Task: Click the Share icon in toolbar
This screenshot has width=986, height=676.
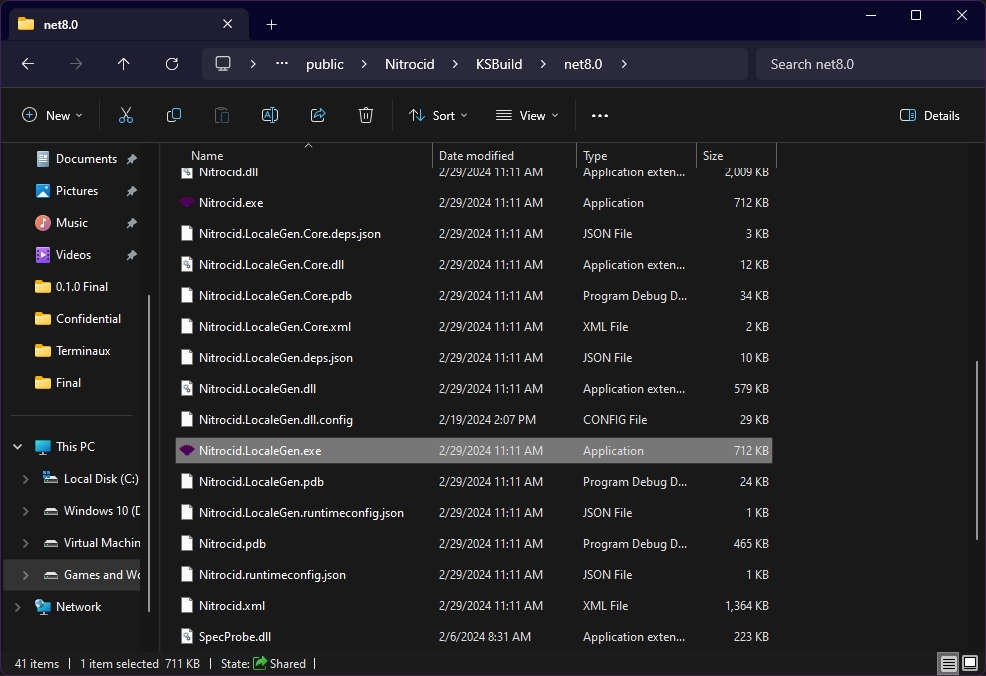Action: pyautogui.click(x=318, y=115)
